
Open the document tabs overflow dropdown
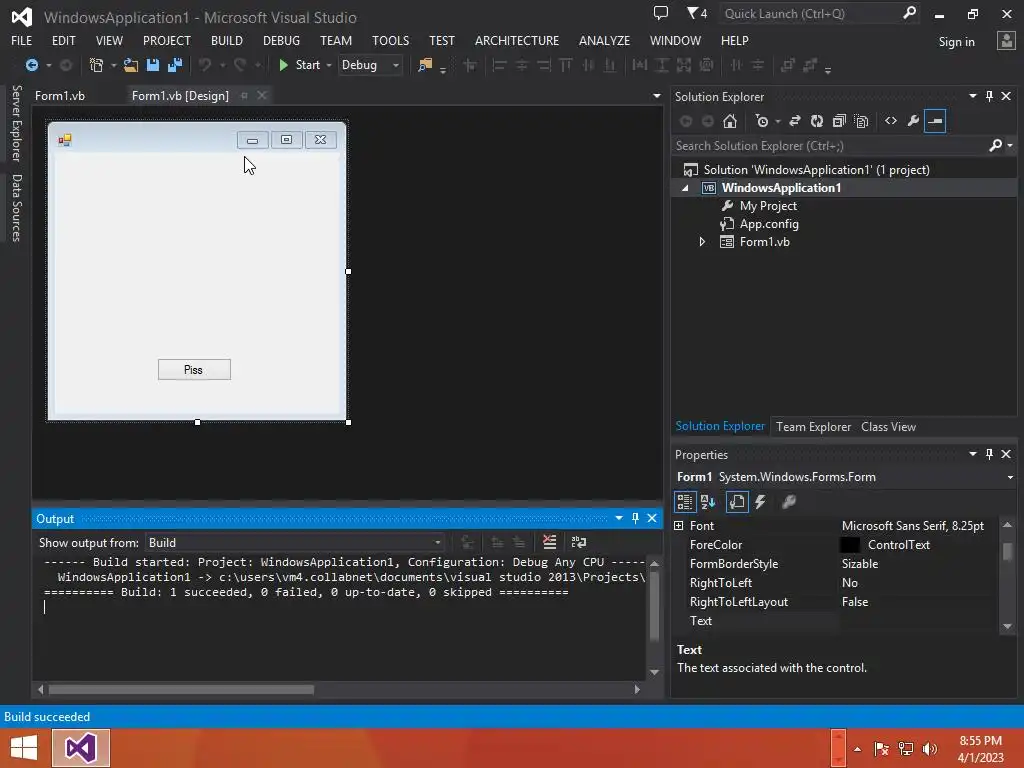pos(656,96)
